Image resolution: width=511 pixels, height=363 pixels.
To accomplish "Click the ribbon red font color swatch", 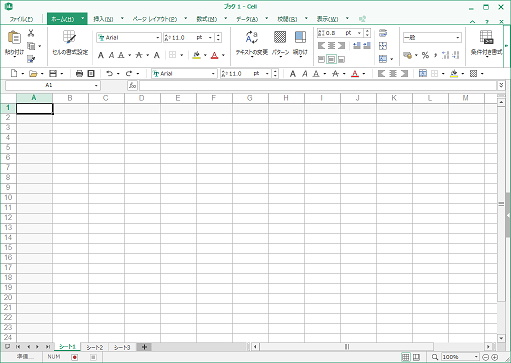I will pyautogui.click(x=214, y=55).
